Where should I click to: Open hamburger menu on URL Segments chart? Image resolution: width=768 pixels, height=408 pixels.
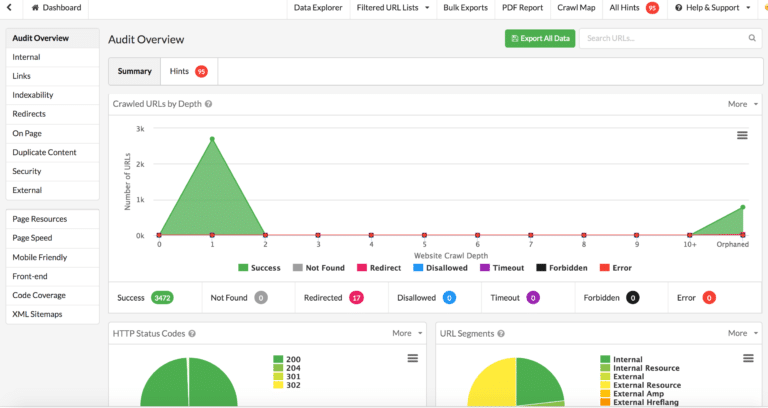click(x=748, y=359)
